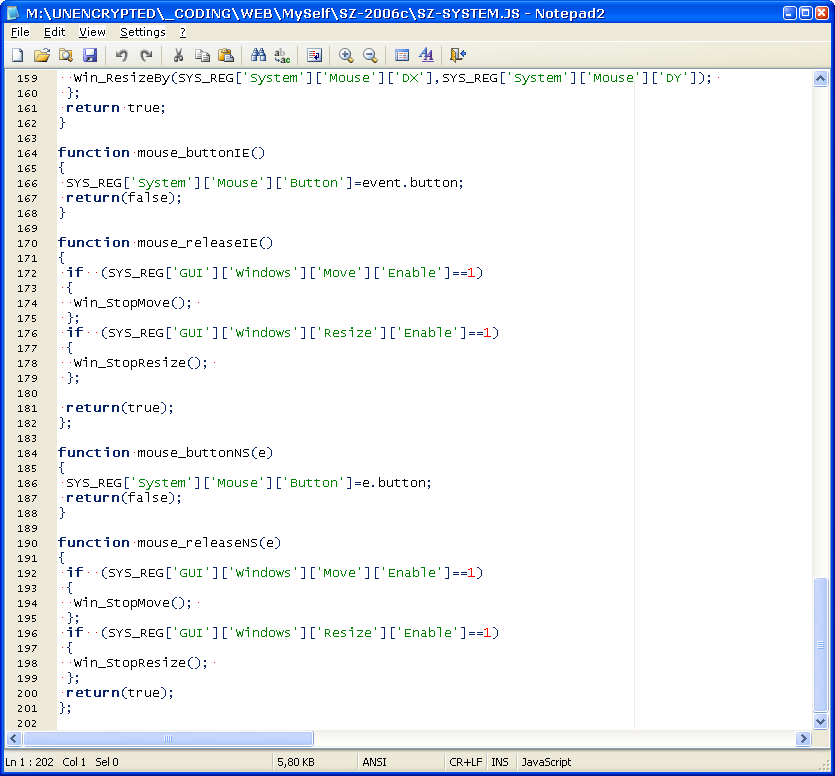
Task: Click the horizontal scrollbar thumb
Action: click(168, 738)
